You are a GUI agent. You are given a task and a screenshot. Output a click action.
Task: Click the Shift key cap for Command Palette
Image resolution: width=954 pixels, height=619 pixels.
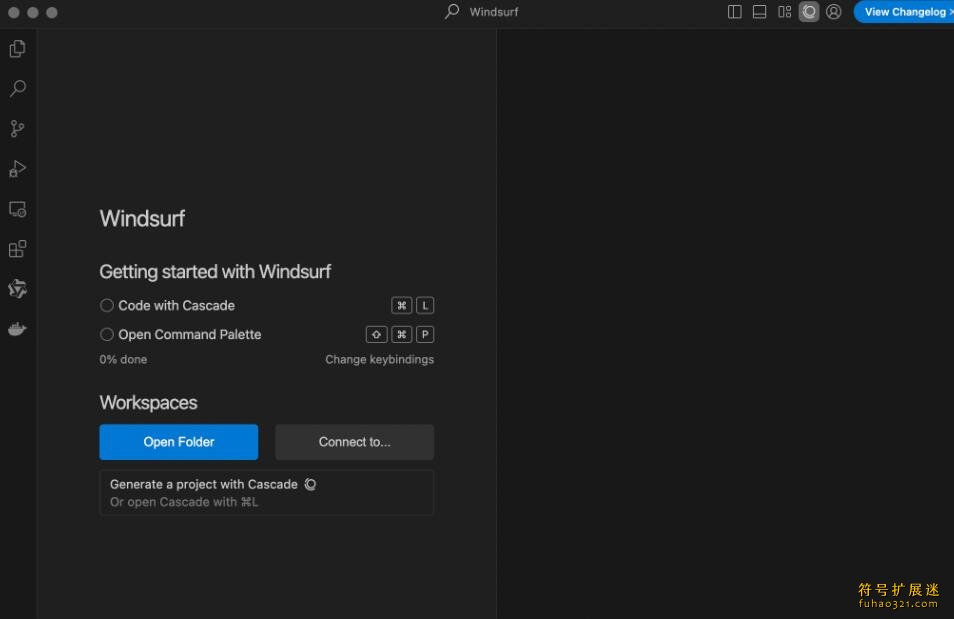tap(377, 334)
